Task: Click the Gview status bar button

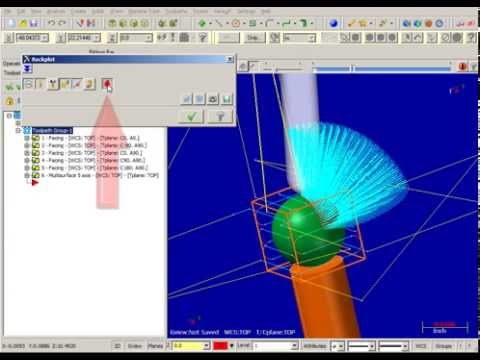Action: pos(135,346)
